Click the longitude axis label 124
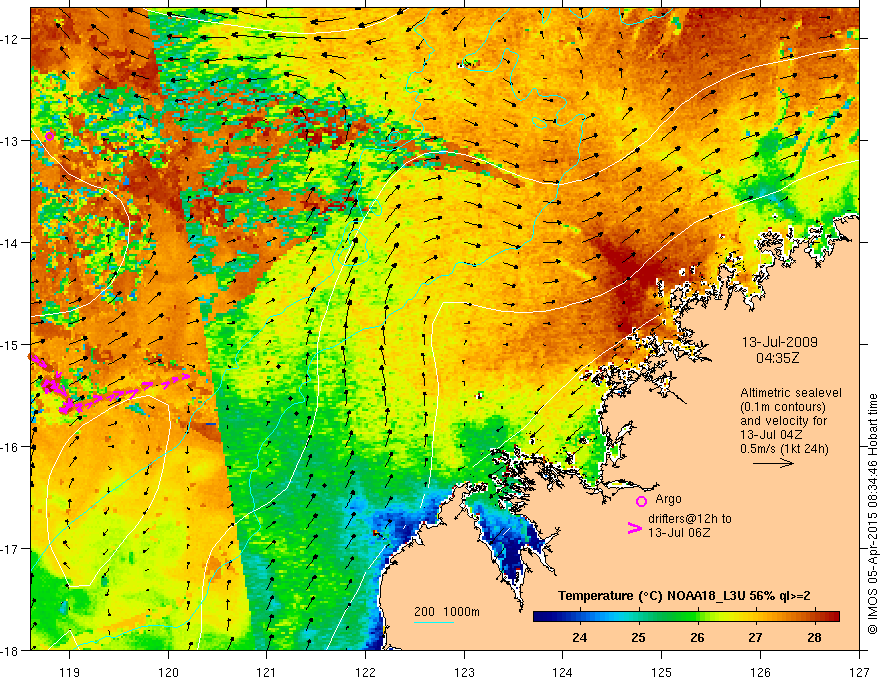The height and width of the screenshot is (680, 880). (x=563, y=672)
